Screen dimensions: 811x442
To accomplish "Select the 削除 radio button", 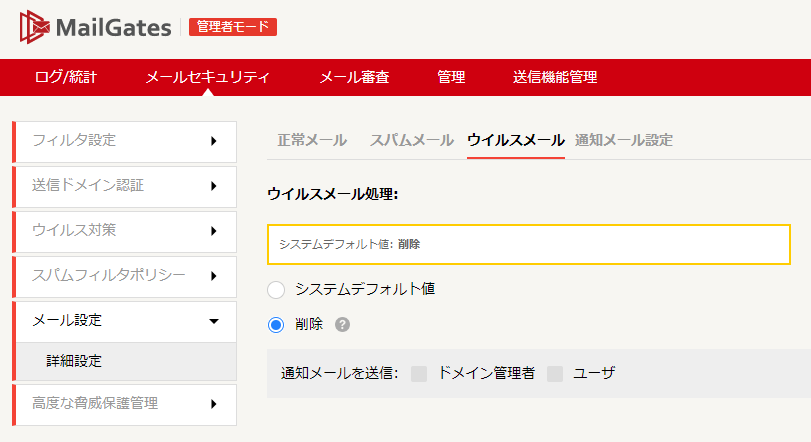I will (276, 325).
